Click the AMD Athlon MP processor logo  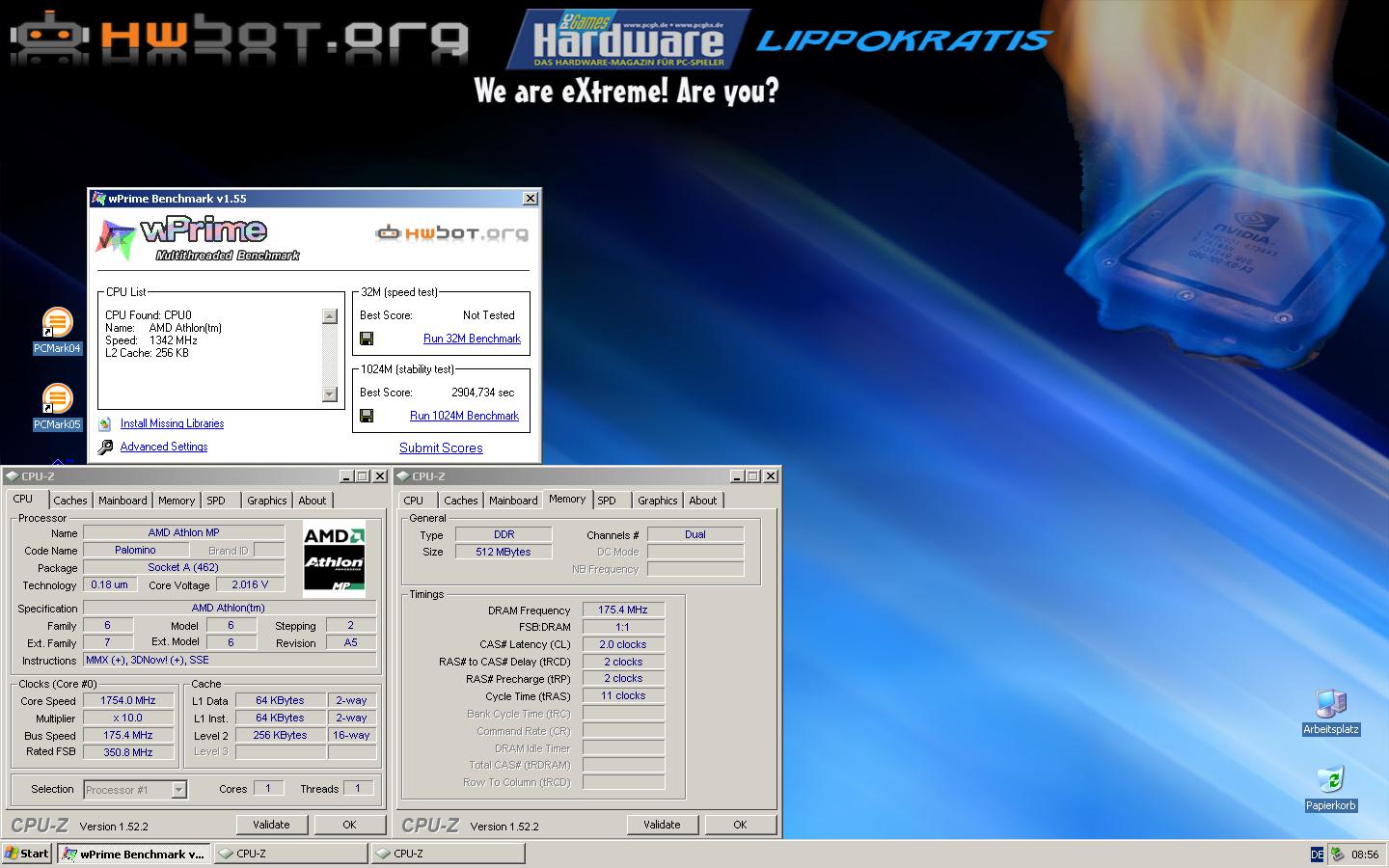pyautogui.click(x=334, y=558)
